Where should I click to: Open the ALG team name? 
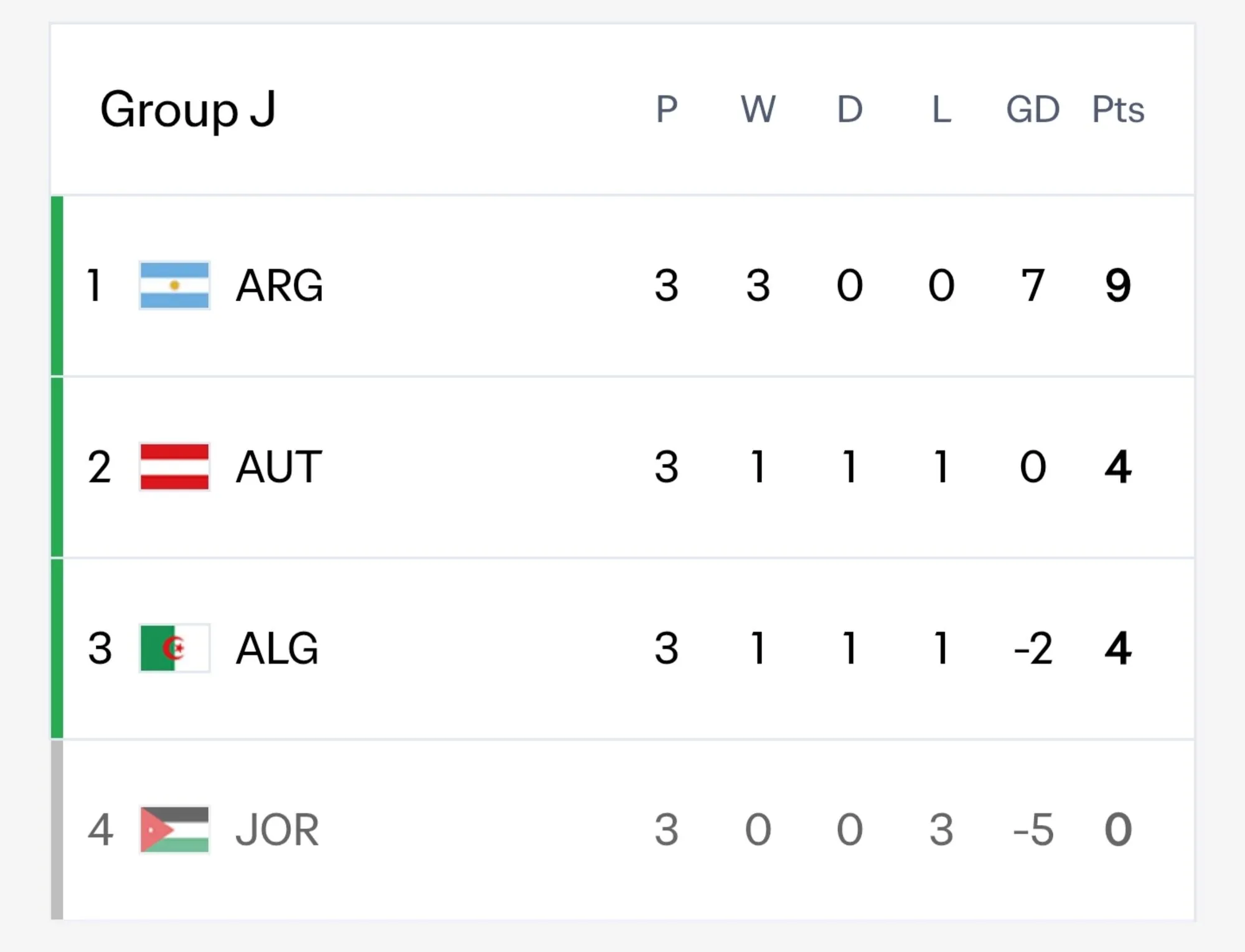click(277, 648)
